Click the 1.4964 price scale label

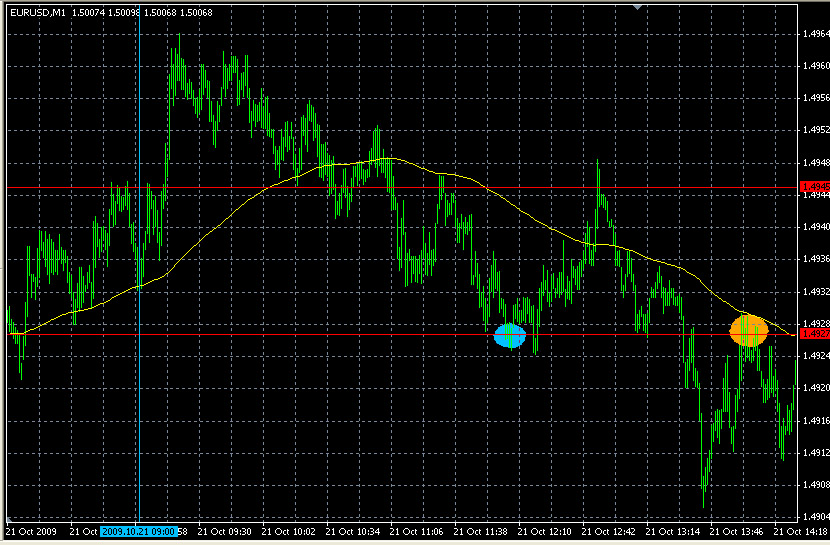tap(815, 34)
